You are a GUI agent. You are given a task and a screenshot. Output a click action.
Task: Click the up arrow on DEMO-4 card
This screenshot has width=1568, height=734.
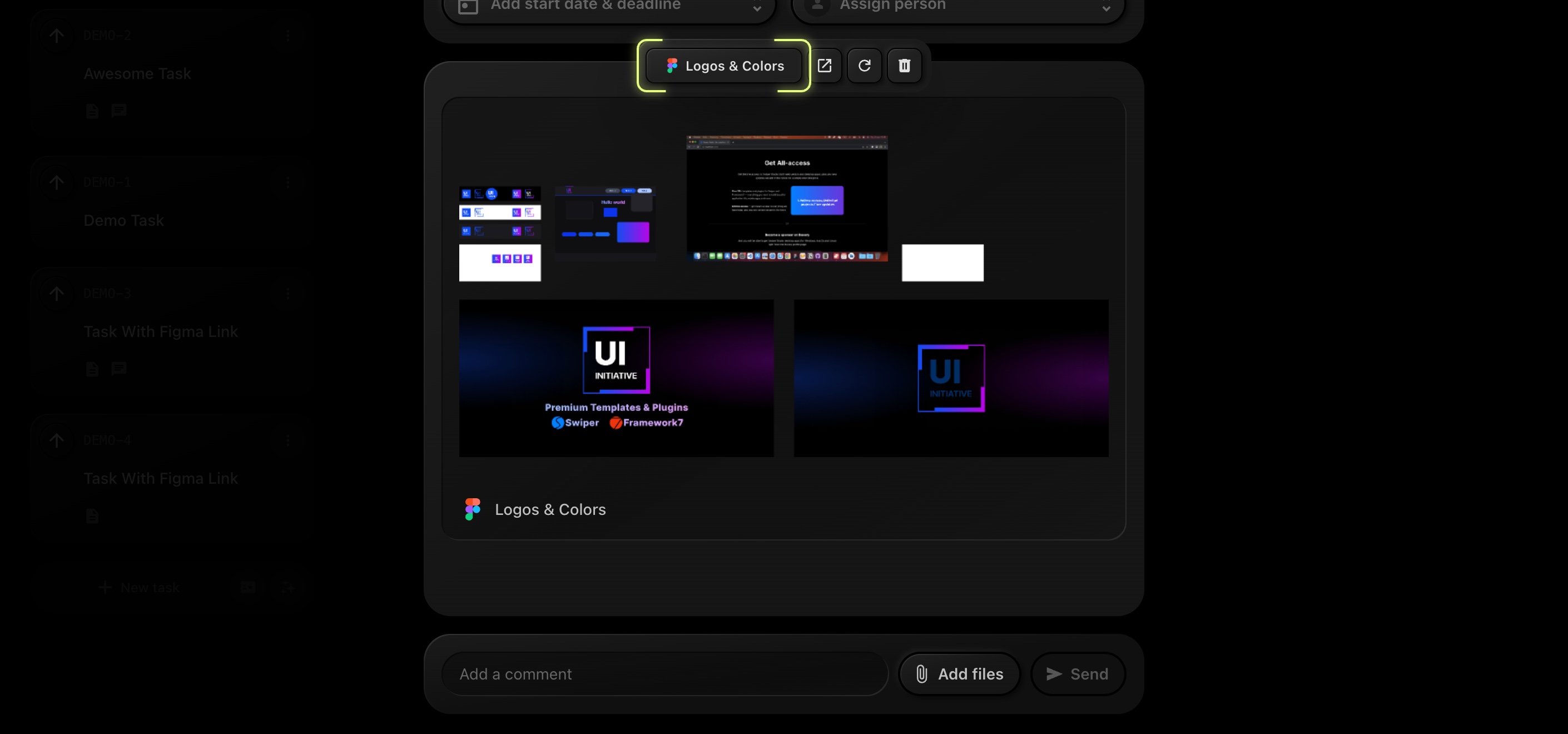57,440
